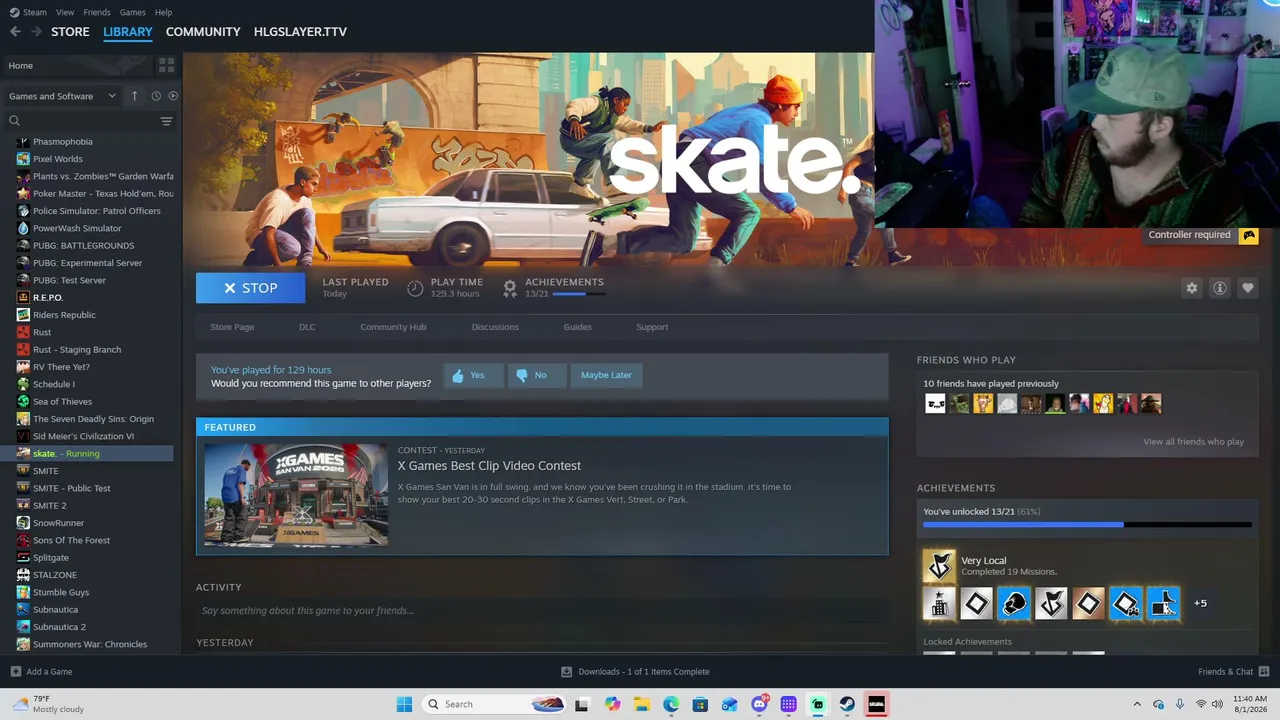Select Sea of Thieves in library
This screenshot has width=1280, height=720.
coord(62,402)
